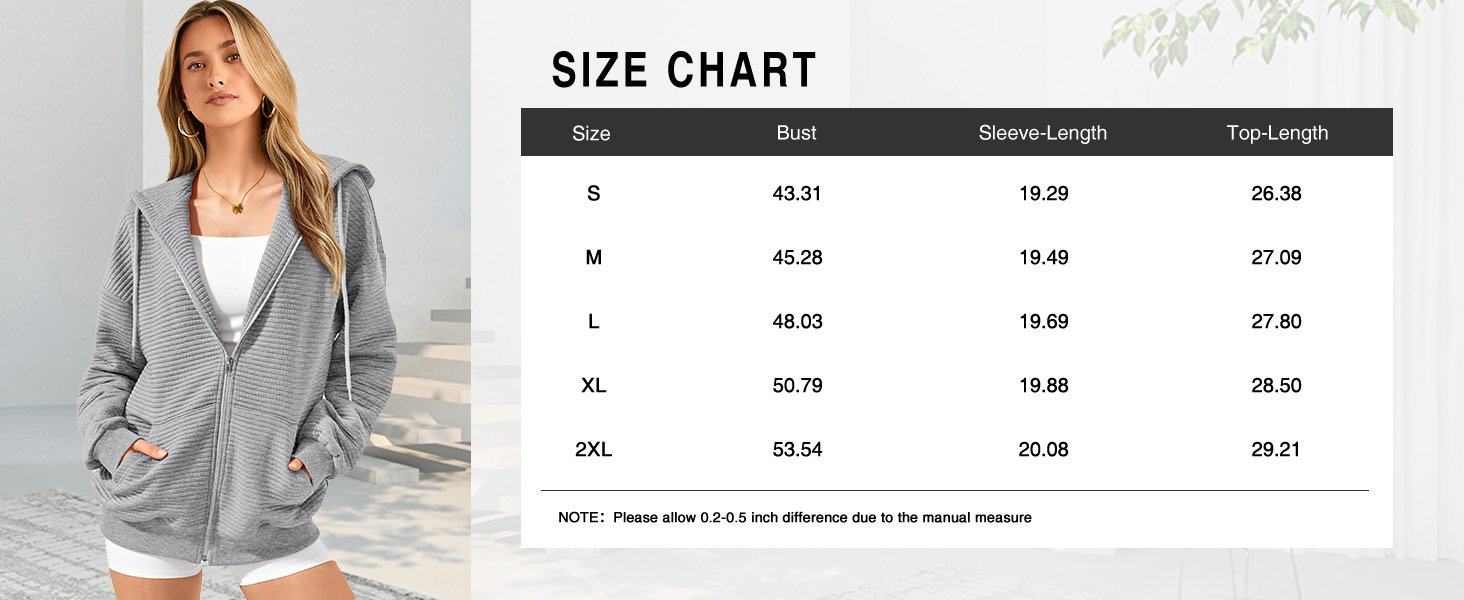
Task: Select the top length value 28.50
Action: pos(1276,386)
